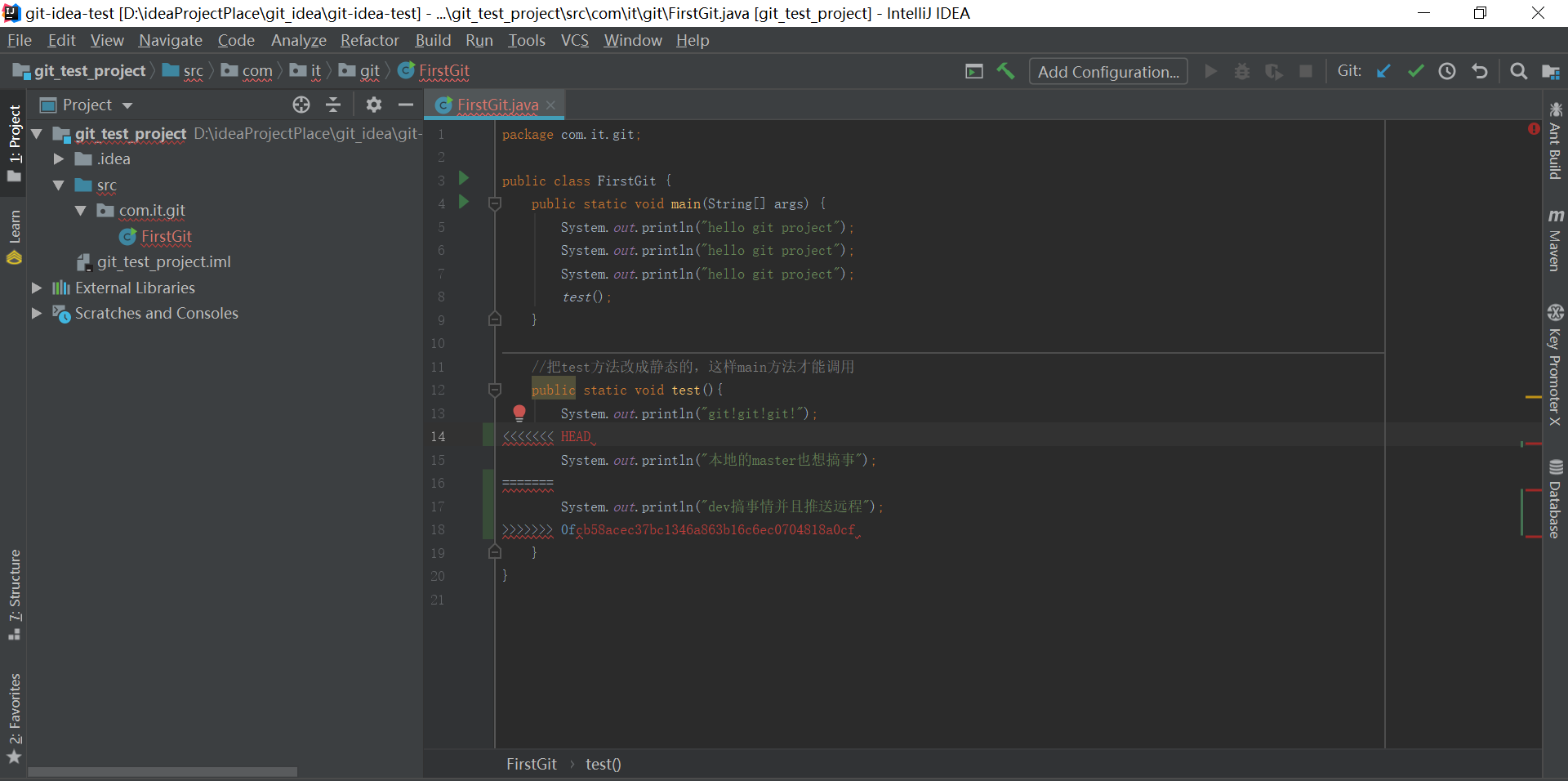Viewport: 1568px width, 781px height.
Task: Expand the .idea folder
Action: pyautogui.click(x=59, y=158)
